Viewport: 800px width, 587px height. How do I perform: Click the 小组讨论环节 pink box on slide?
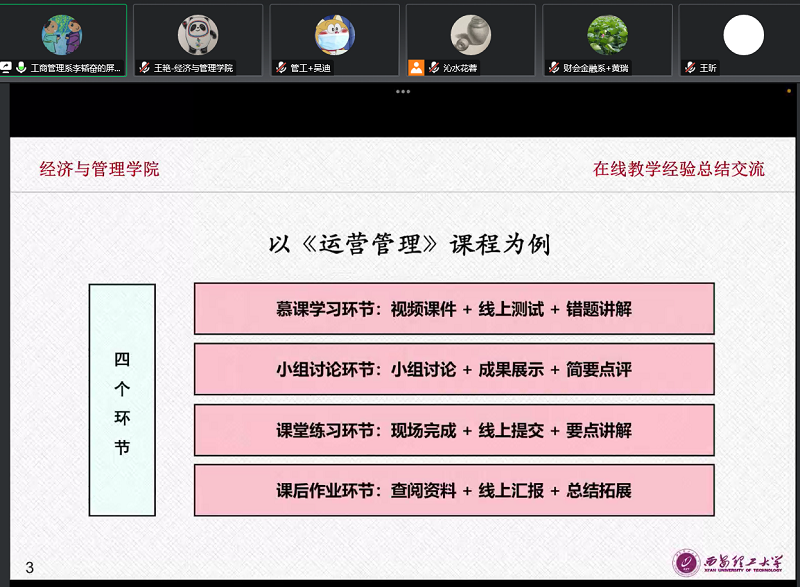454,369
